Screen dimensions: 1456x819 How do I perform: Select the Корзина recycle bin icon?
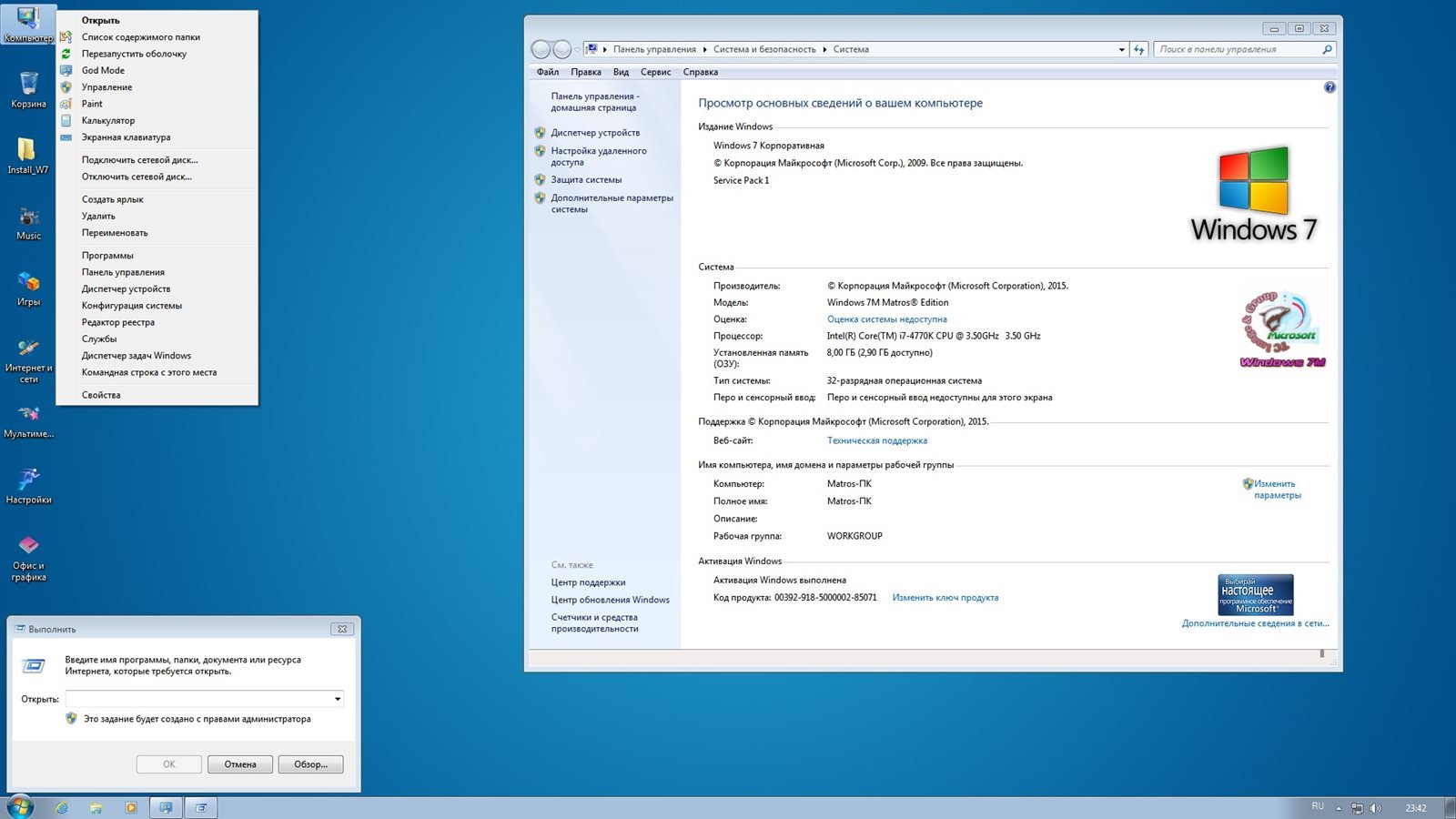[28, 90]
